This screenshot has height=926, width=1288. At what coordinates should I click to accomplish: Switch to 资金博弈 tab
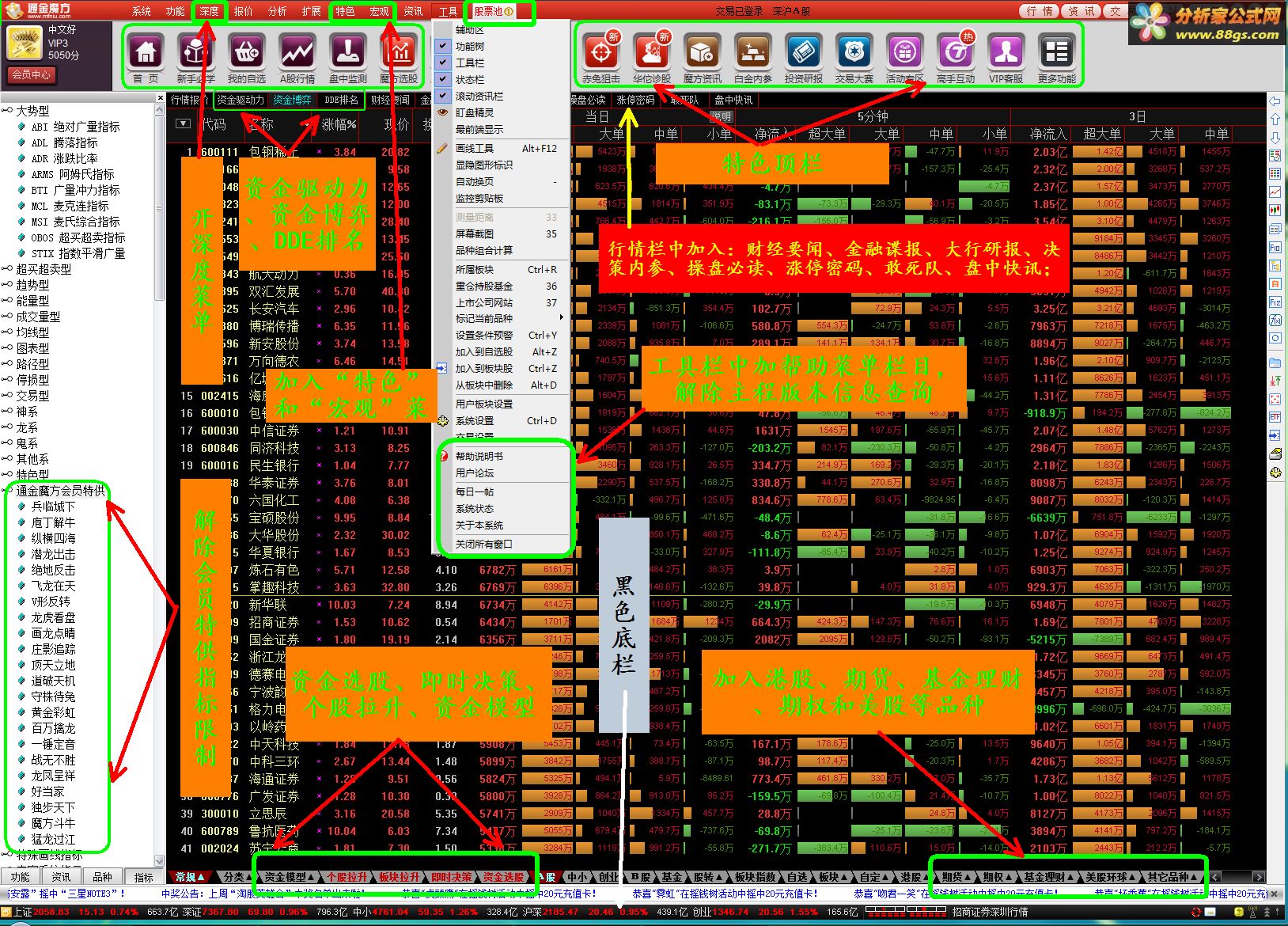(293, 101)
